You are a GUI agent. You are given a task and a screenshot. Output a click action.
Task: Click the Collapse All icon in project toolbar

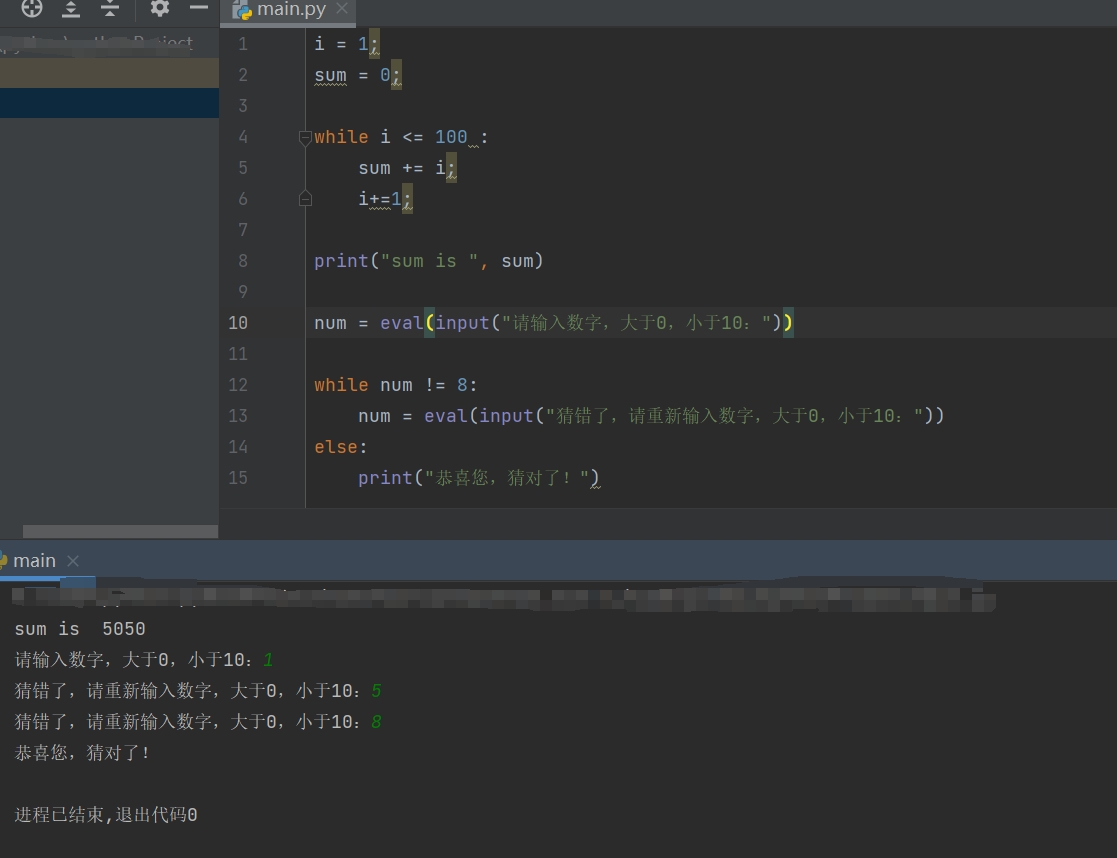110,9
